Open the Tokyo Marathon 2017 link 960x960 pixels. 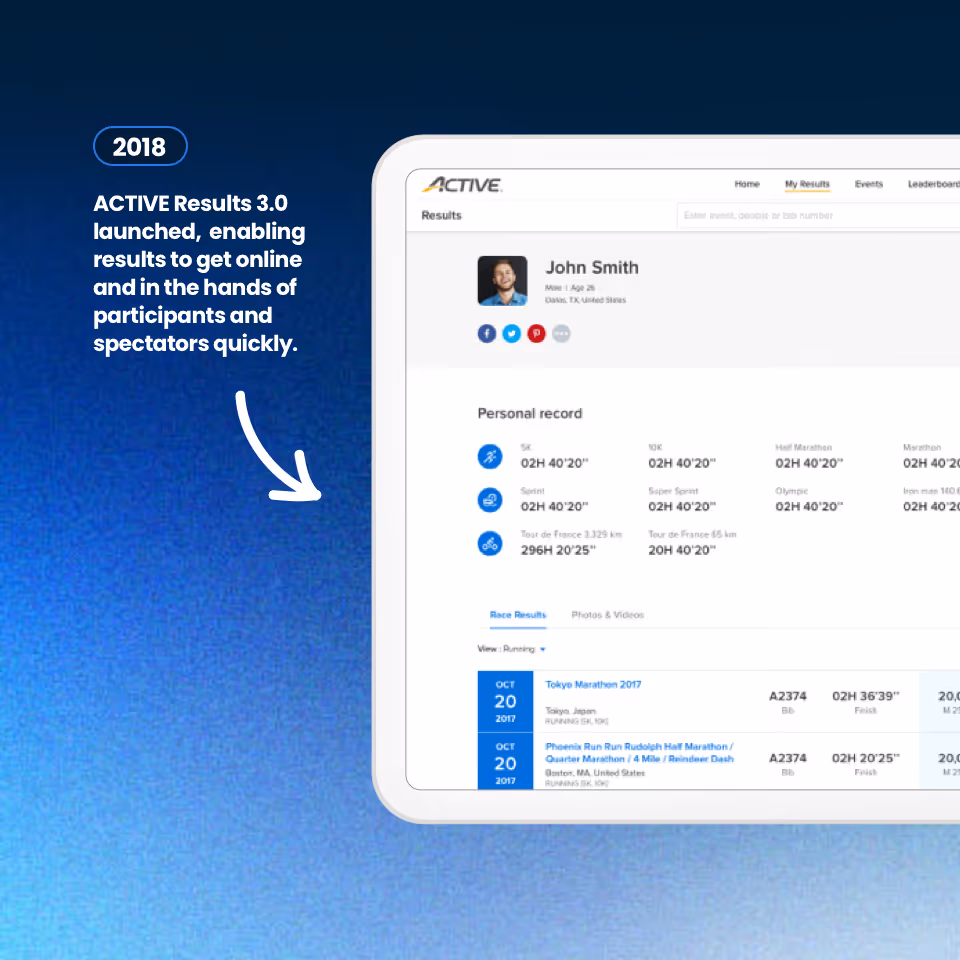click(x=593, y=684)
